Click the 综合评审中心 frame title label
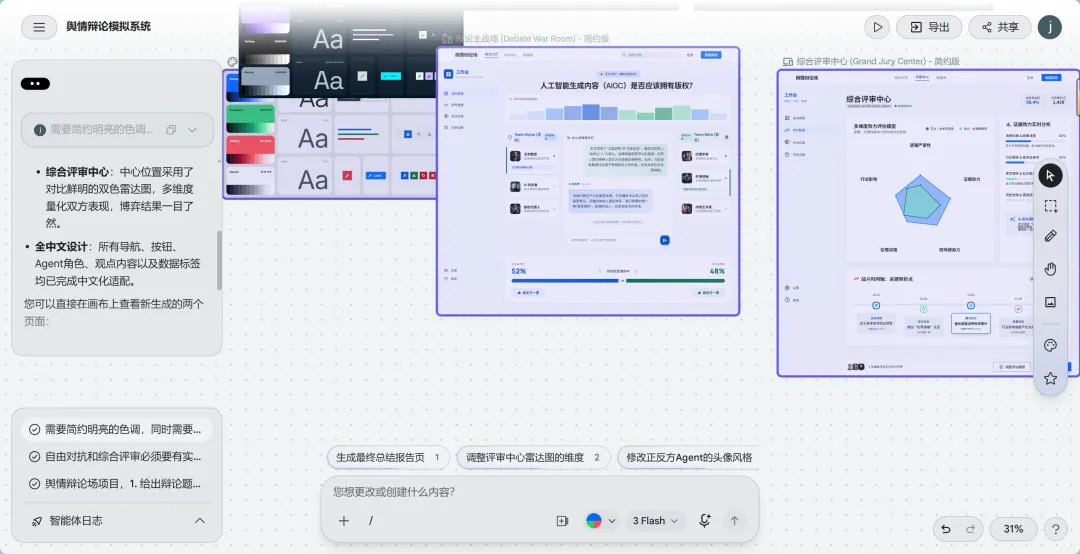 click(x=878, y=61)
